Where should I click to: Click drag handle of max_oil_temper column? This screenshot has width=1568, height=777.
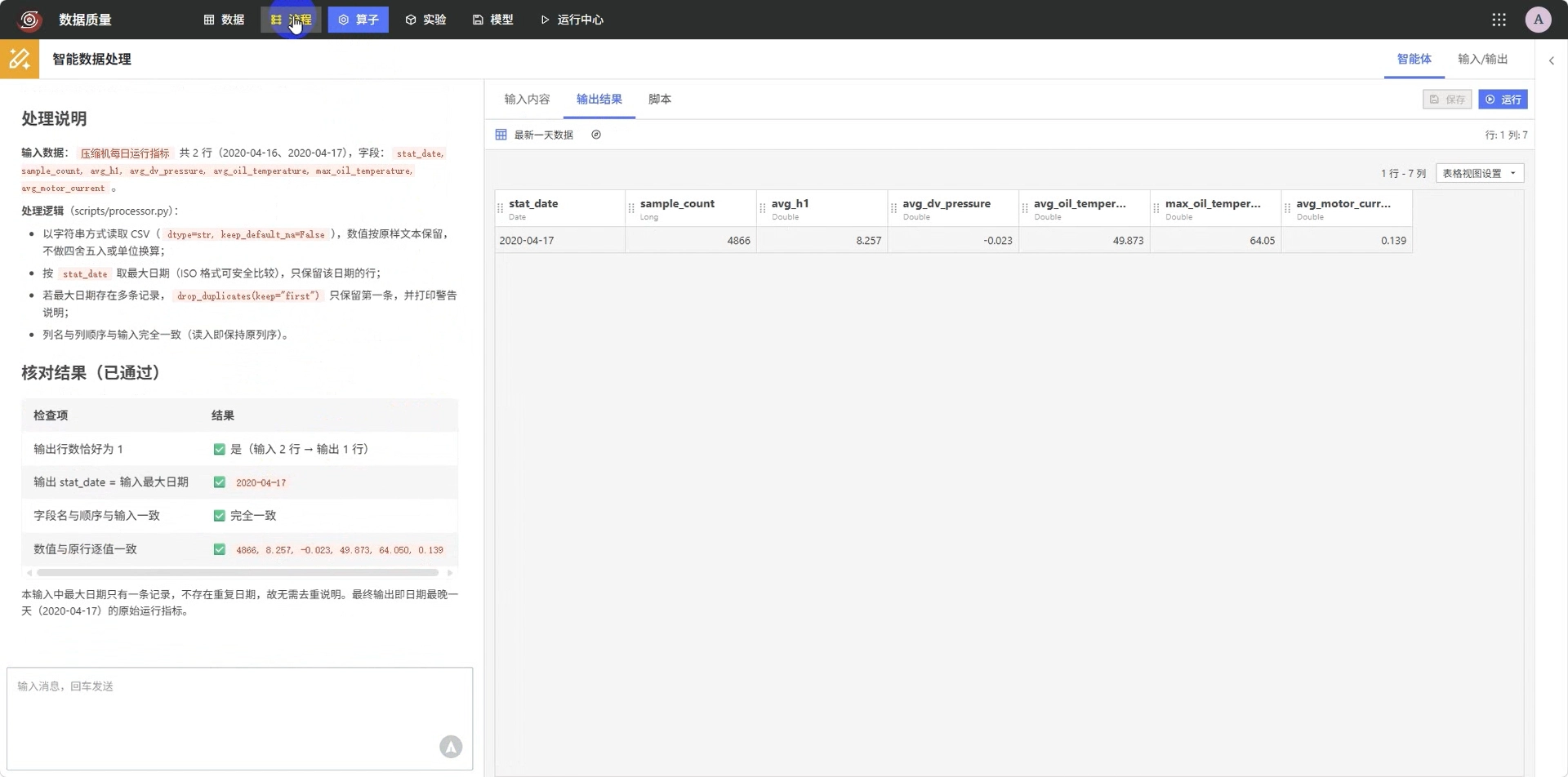pos(1156,209)
